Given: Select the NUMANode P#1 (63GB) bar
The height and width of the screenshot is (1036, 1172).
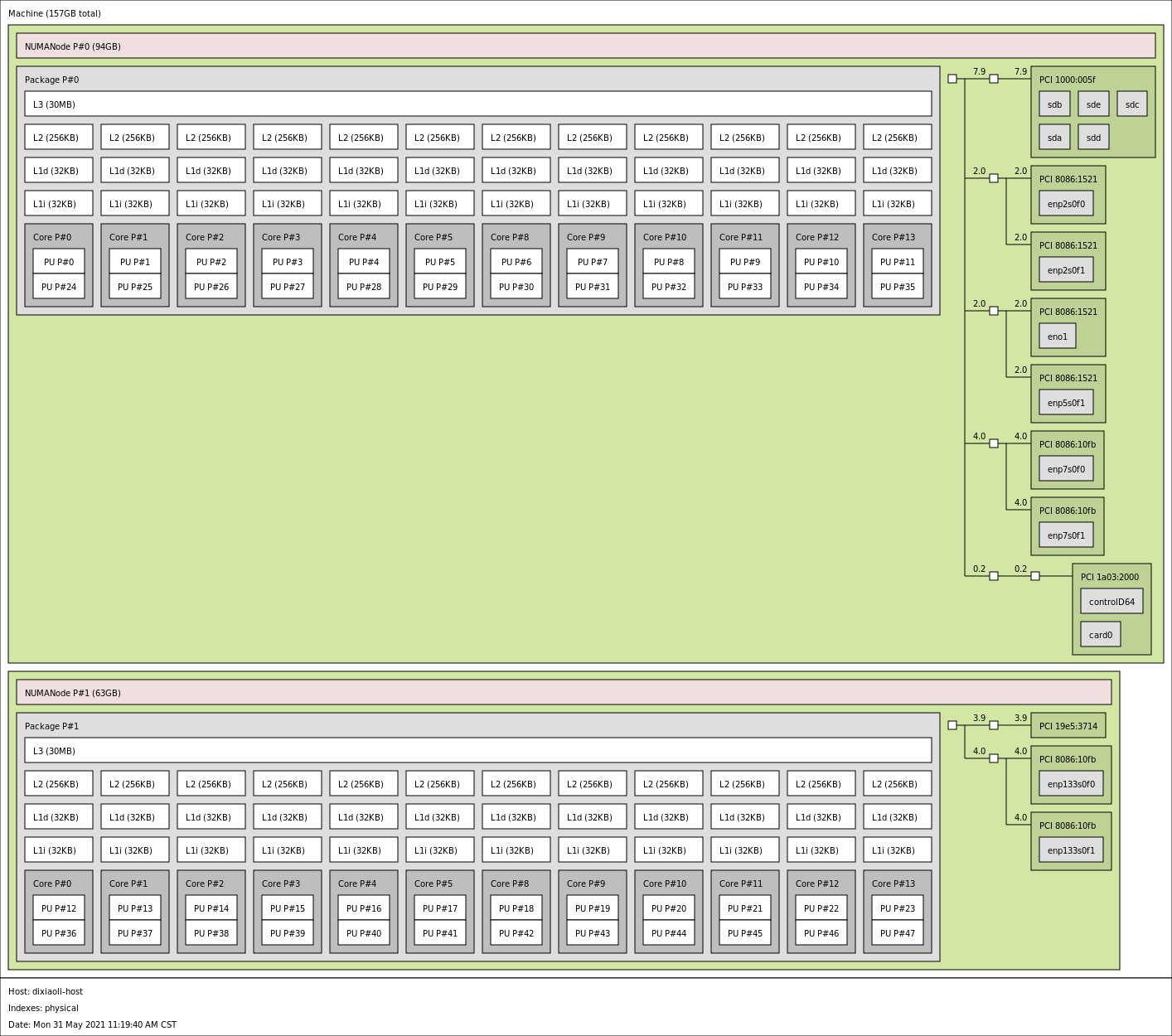Looking at the screenshot, I should point(564,693).
